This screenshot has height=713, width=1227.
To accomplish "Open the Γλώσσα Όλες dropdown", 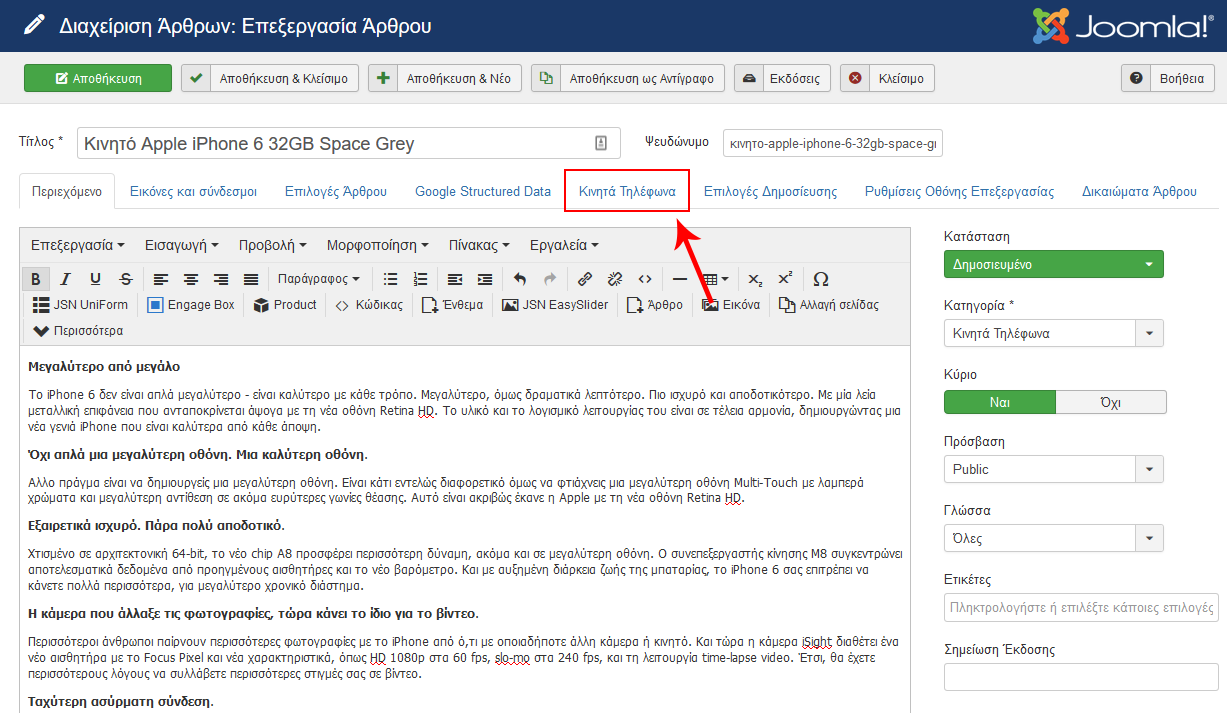I will 1054,539.
